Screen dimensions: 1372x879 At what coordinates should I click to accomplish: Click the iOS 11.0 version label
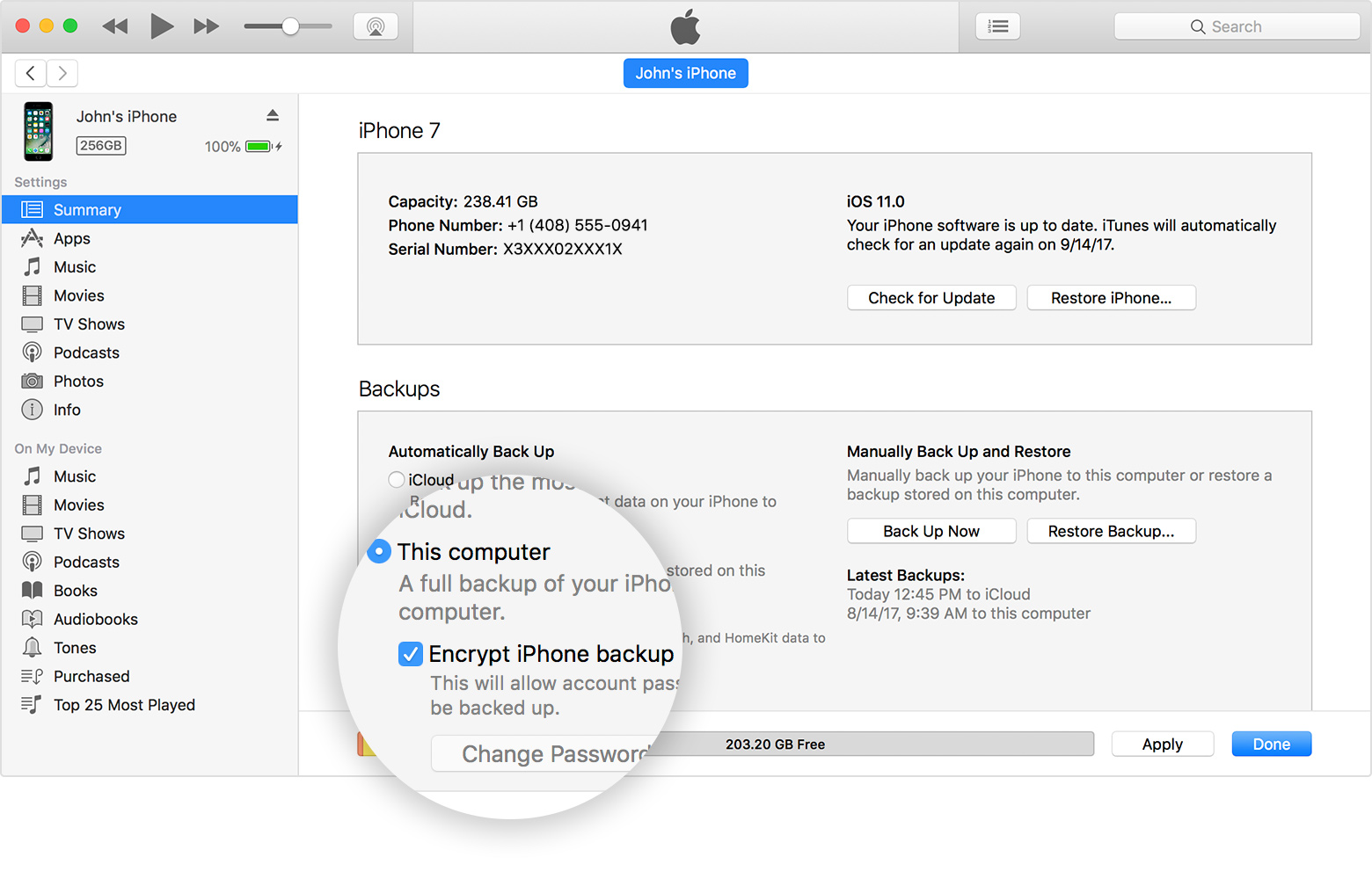pos(875,201)
